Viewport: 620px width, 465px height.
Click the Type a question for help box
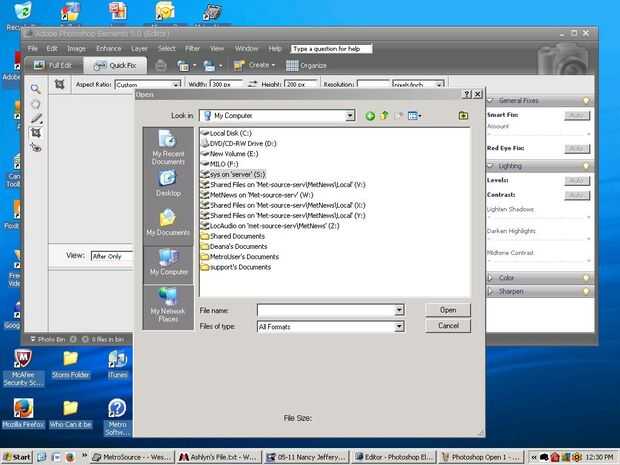(x=331, y=49)
